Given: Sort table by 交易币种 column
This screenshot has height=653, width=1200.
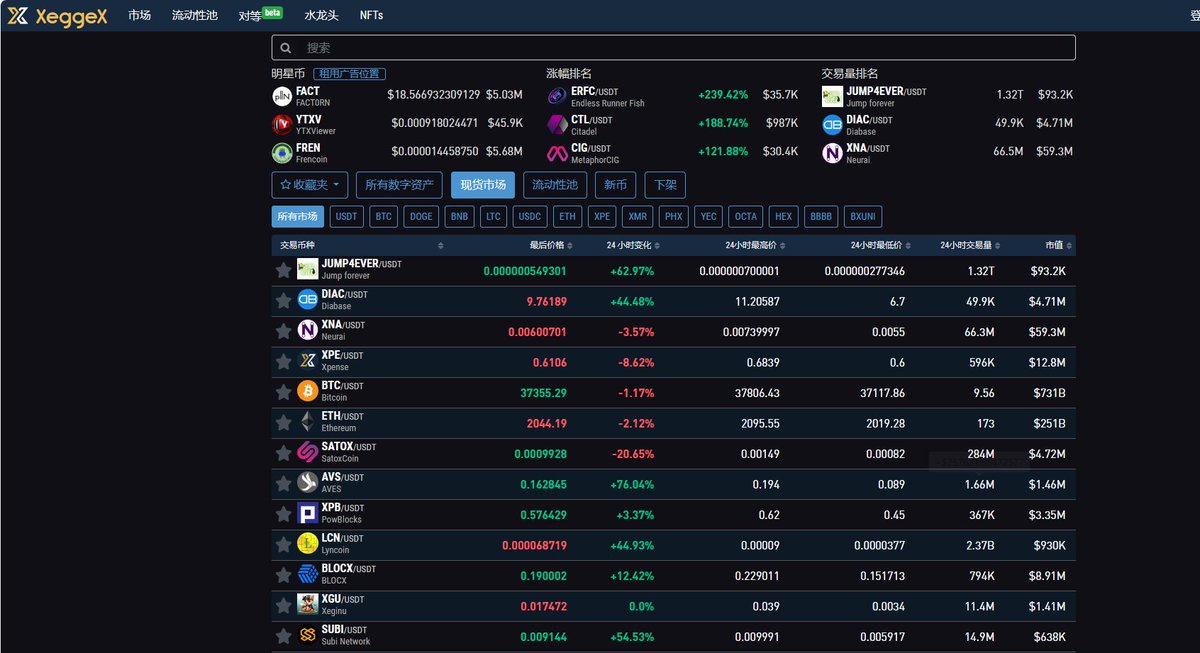Looking at the screenshot, I should tap(361, 245).
